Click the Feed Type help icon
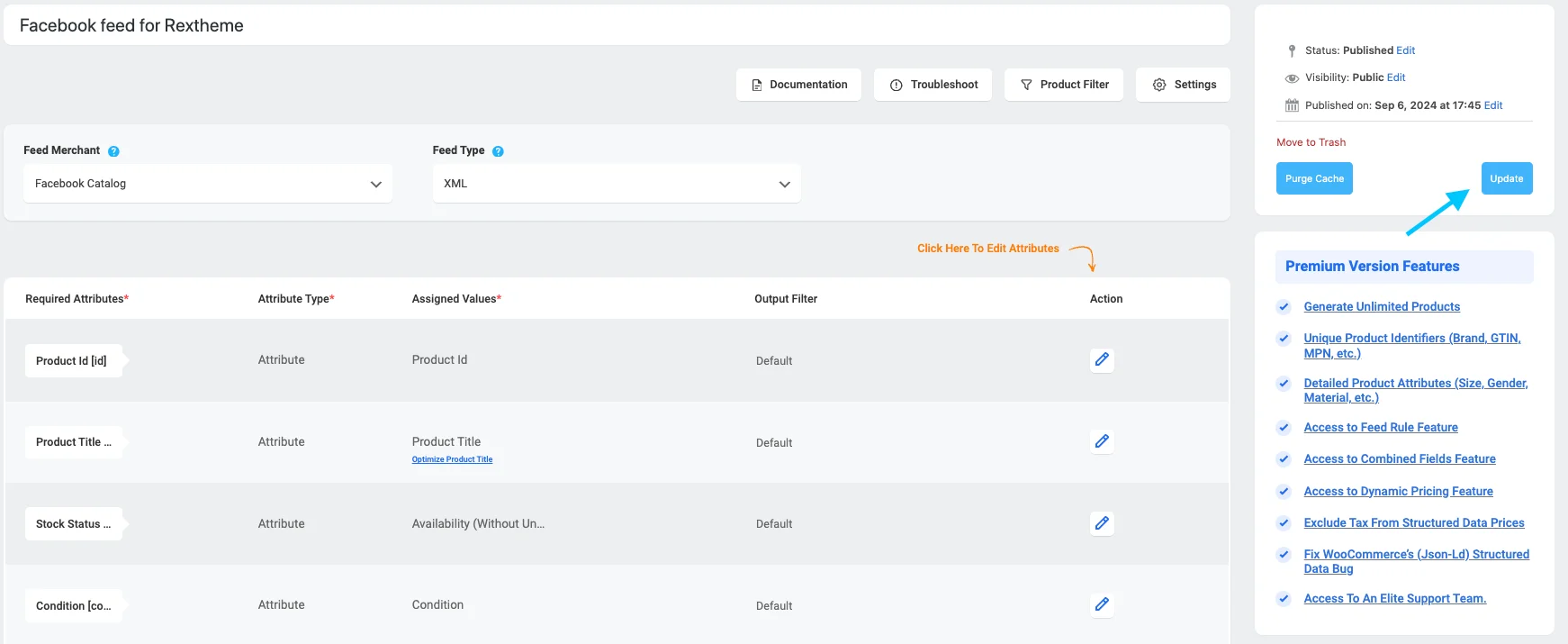1568x644 pixels. 498,151
